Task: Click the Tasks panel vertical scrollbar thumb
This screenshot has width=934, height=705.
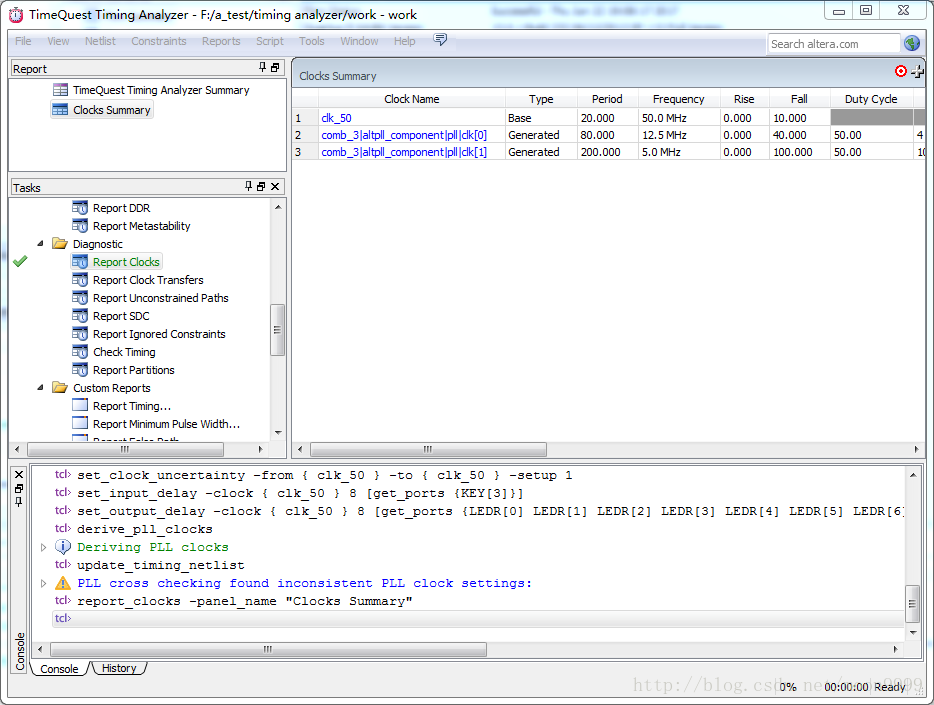Action: pyautogui.click(x=277, y=330)
